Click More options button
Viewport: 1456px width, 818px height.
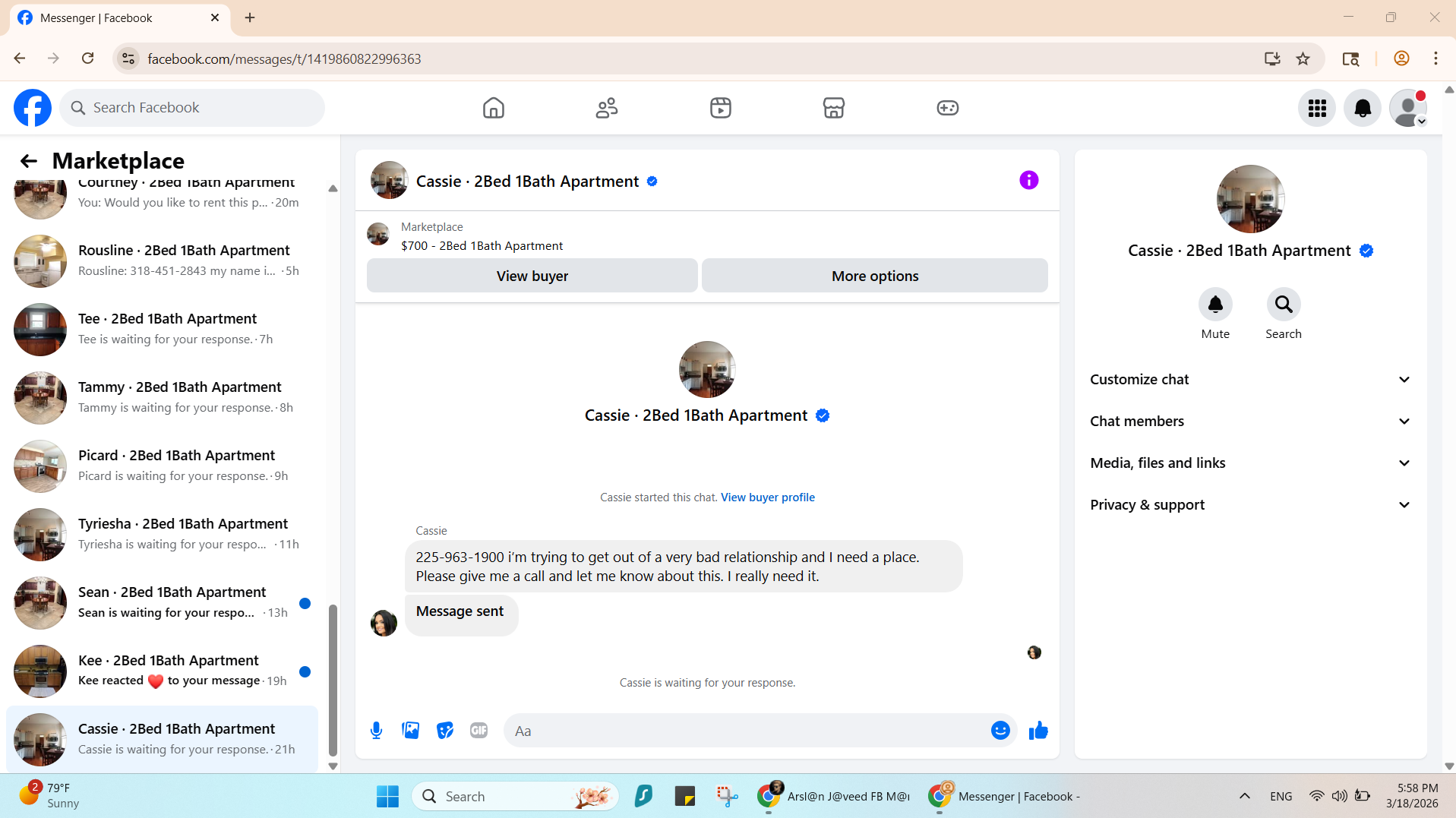(x=875, y=276)
